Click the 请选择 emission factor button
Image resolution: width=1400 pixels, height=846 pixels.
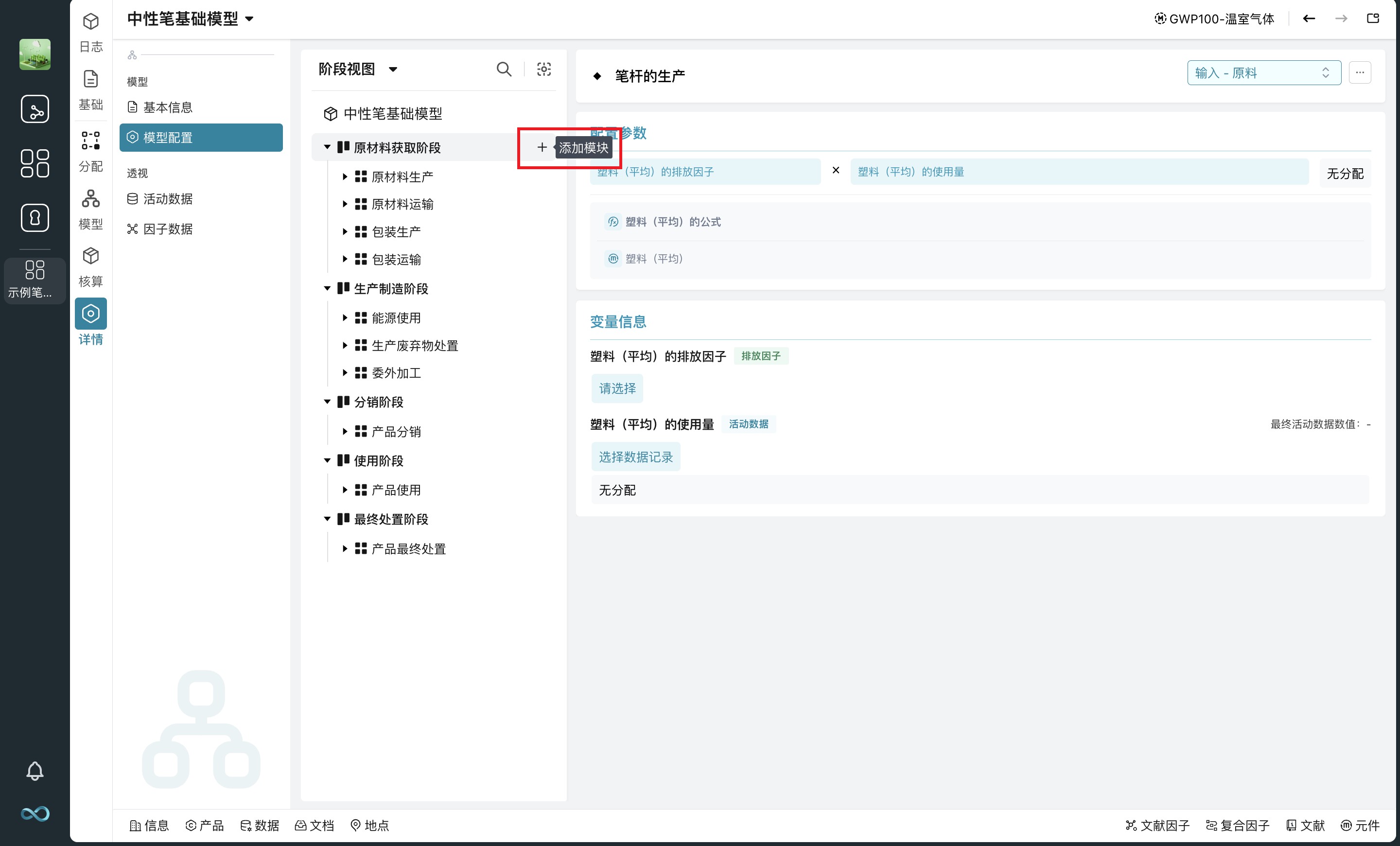617,388
